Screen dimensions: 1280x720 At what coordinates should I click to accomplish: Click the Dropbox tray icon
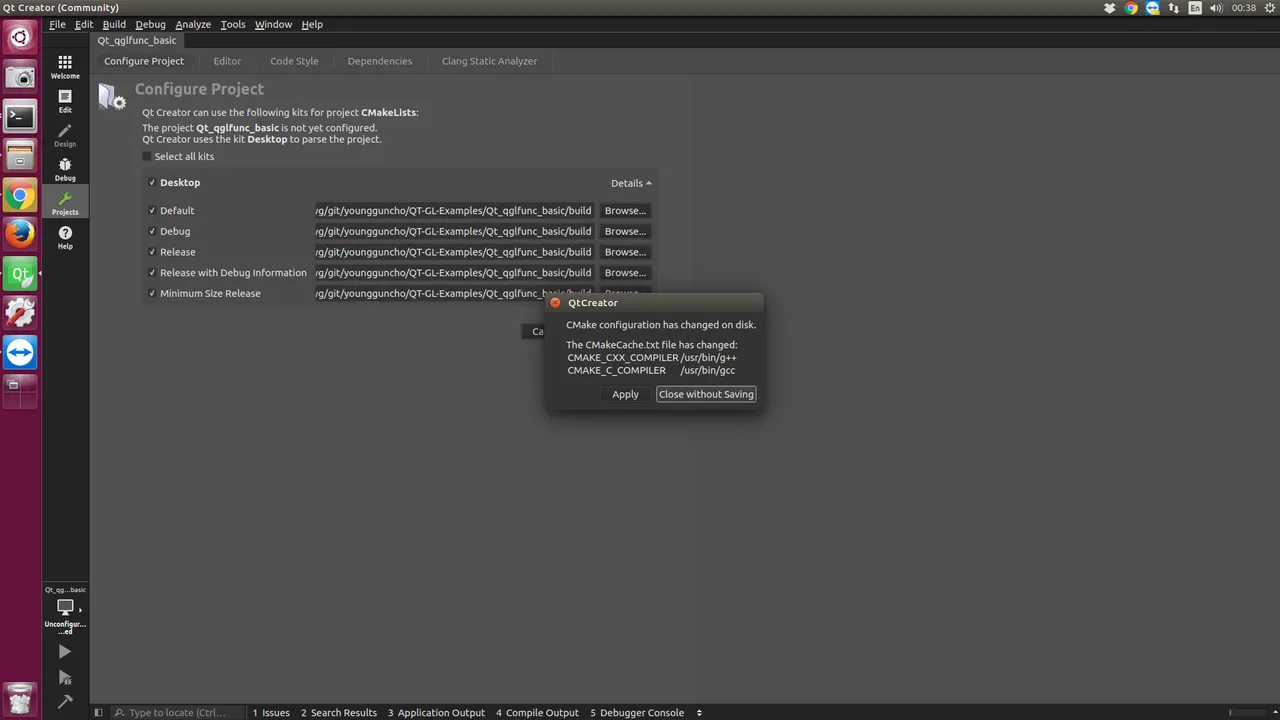(1110, 8)
